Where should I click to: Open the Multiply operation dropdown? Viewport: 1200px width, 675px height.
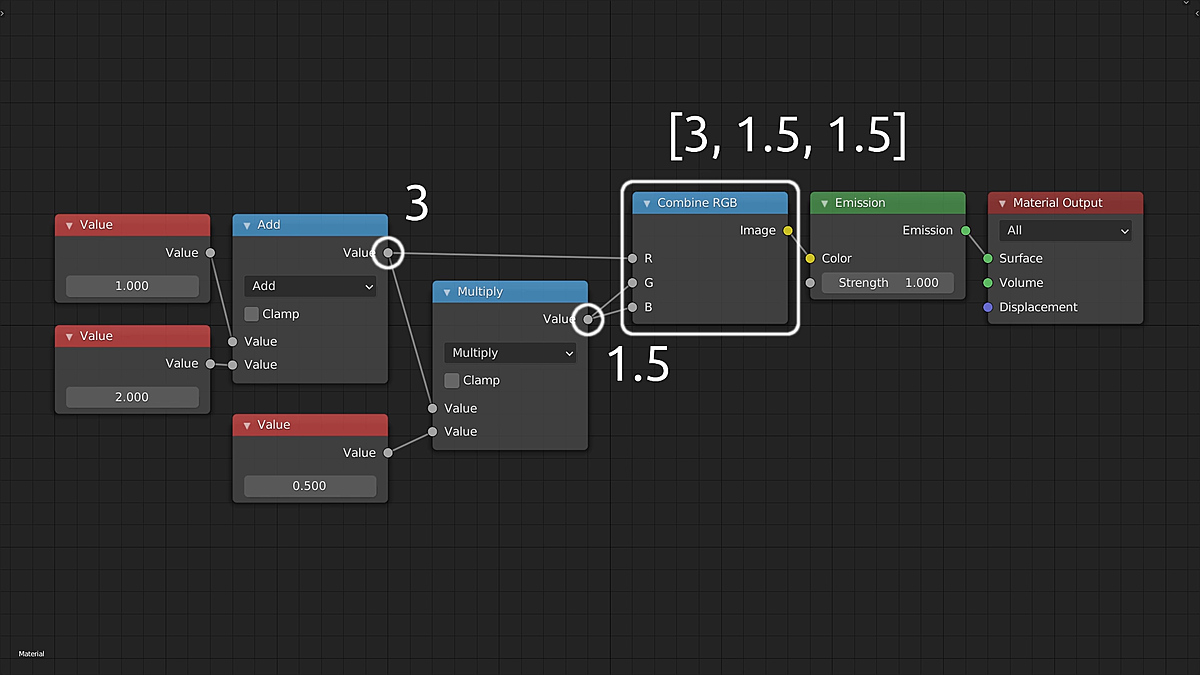coord(510,353)
